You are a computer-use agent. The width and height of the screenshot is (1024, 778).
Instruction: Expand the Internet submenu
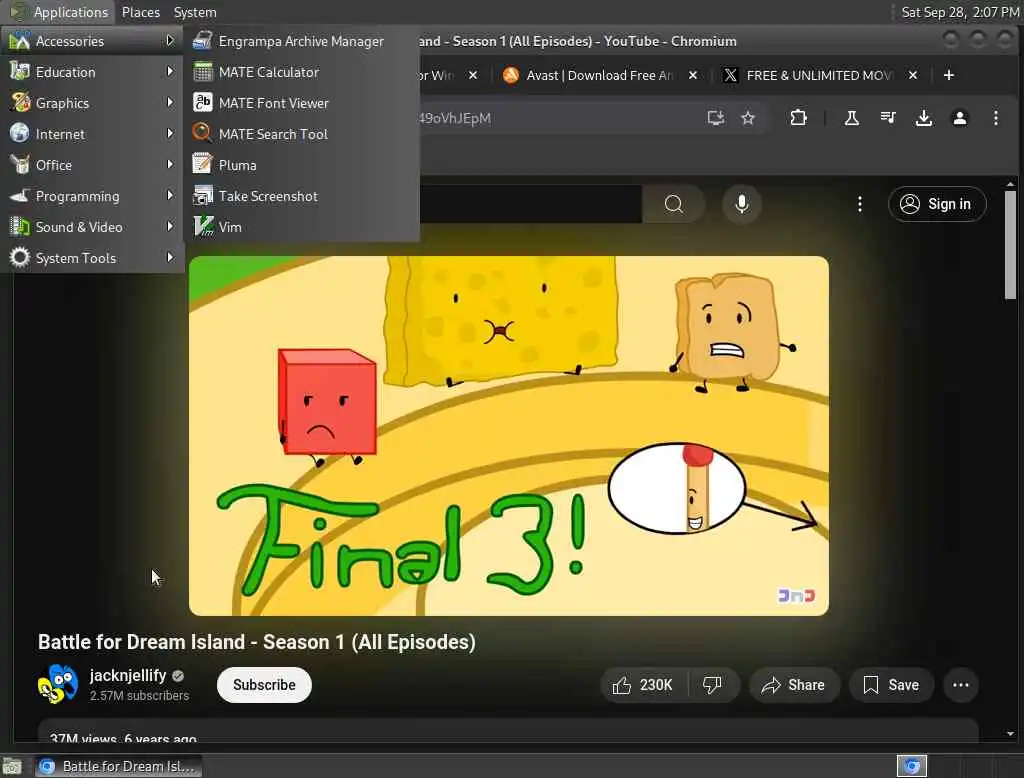(91, 134)
